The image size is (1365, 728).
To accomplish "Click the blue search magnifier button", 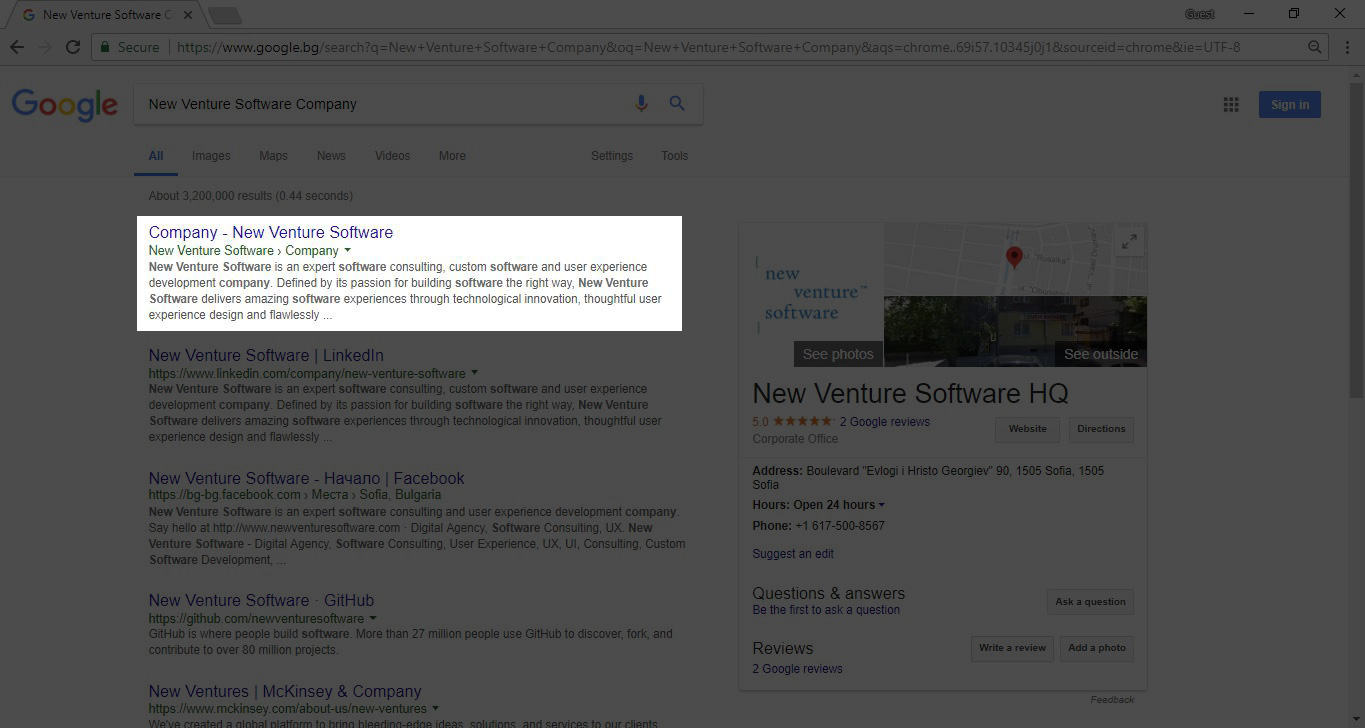I will tap(677, 103).
